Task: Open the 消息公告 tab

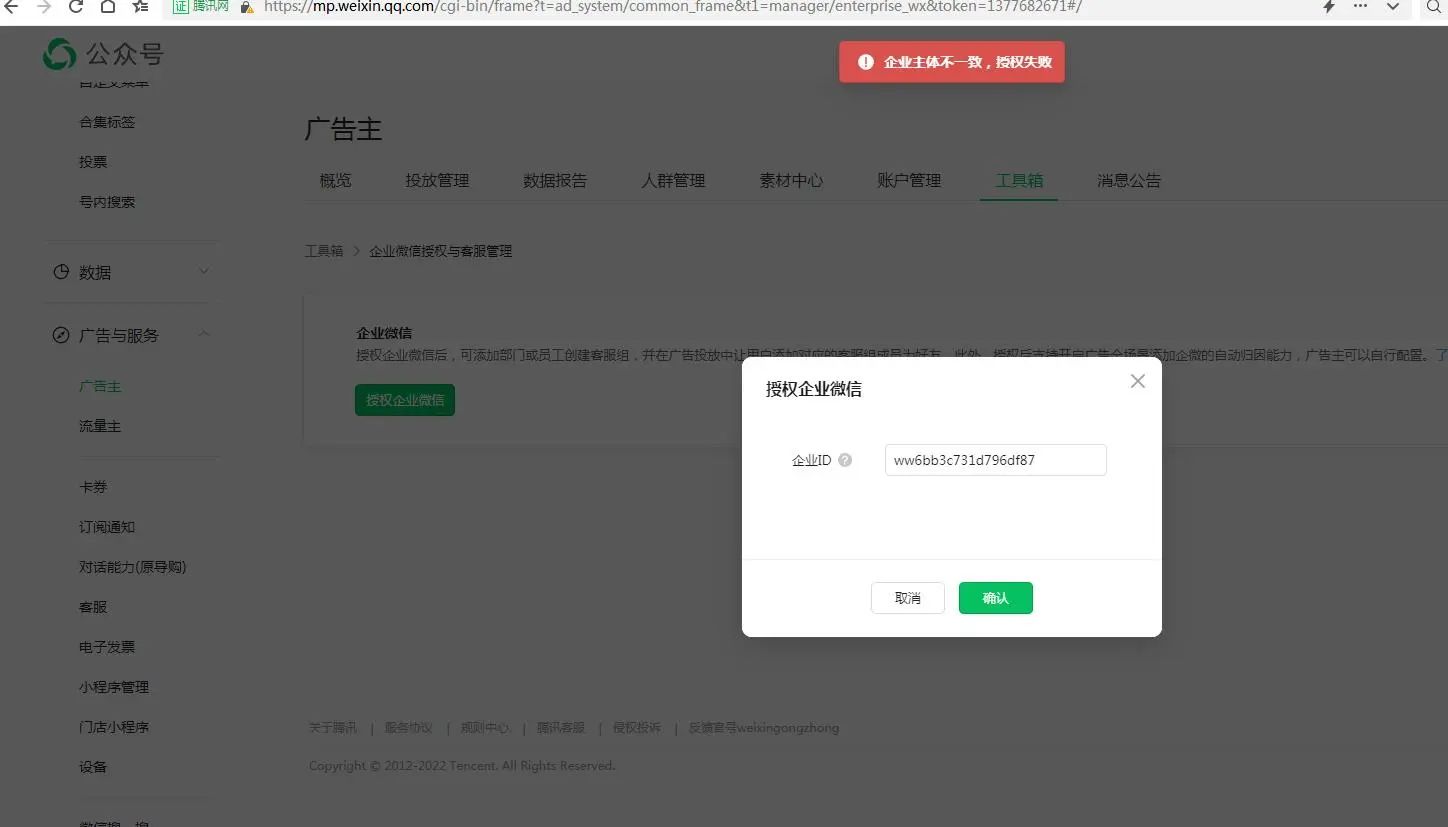Action: pyautogui.click(x=1129, y=181)
